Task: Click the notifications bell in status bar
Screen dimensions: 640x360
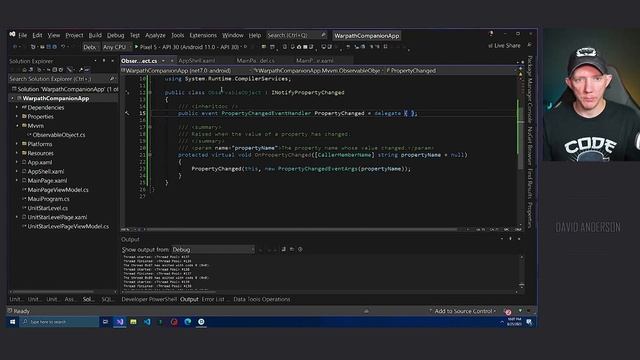Action: [x=508, y=312]
